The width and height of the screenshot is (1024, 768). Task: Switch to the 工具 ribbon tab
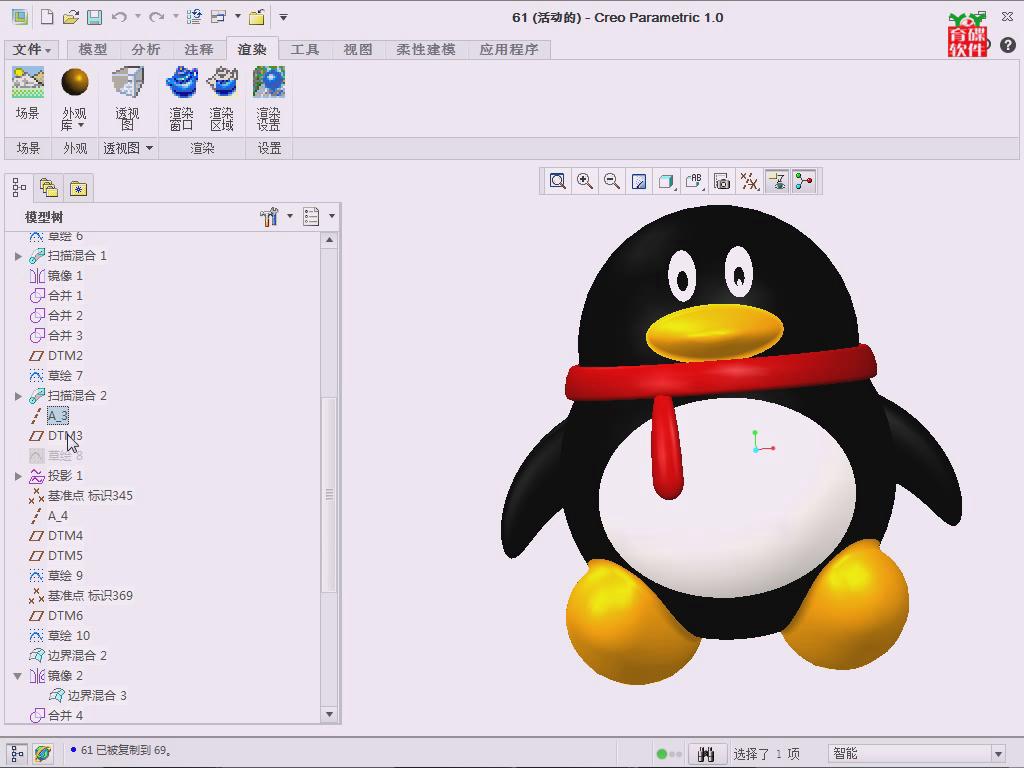(x=305, y=50)
